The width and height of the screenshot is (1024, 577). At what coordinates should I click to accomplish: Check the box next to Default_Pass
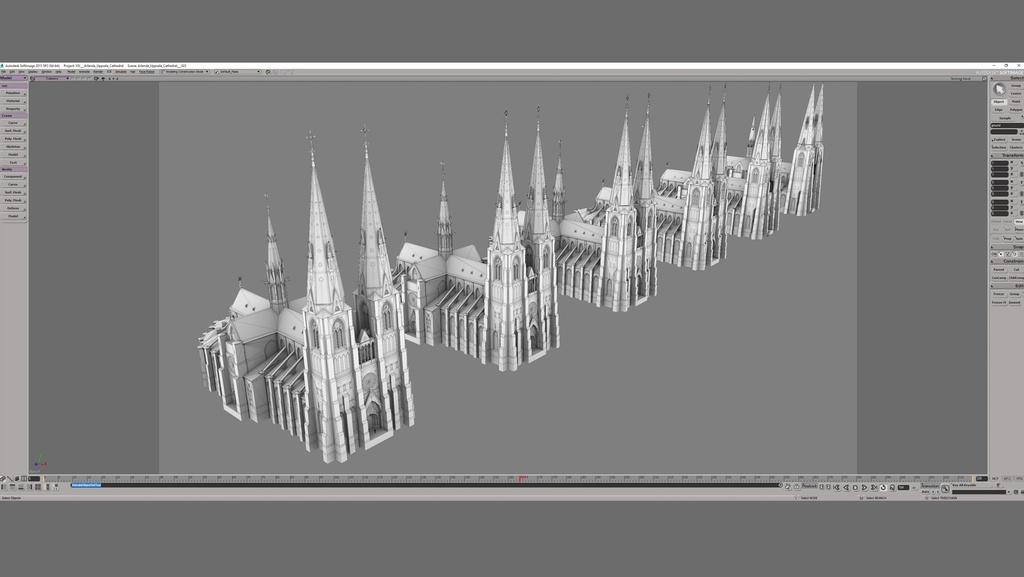click(x=216, y=71)
